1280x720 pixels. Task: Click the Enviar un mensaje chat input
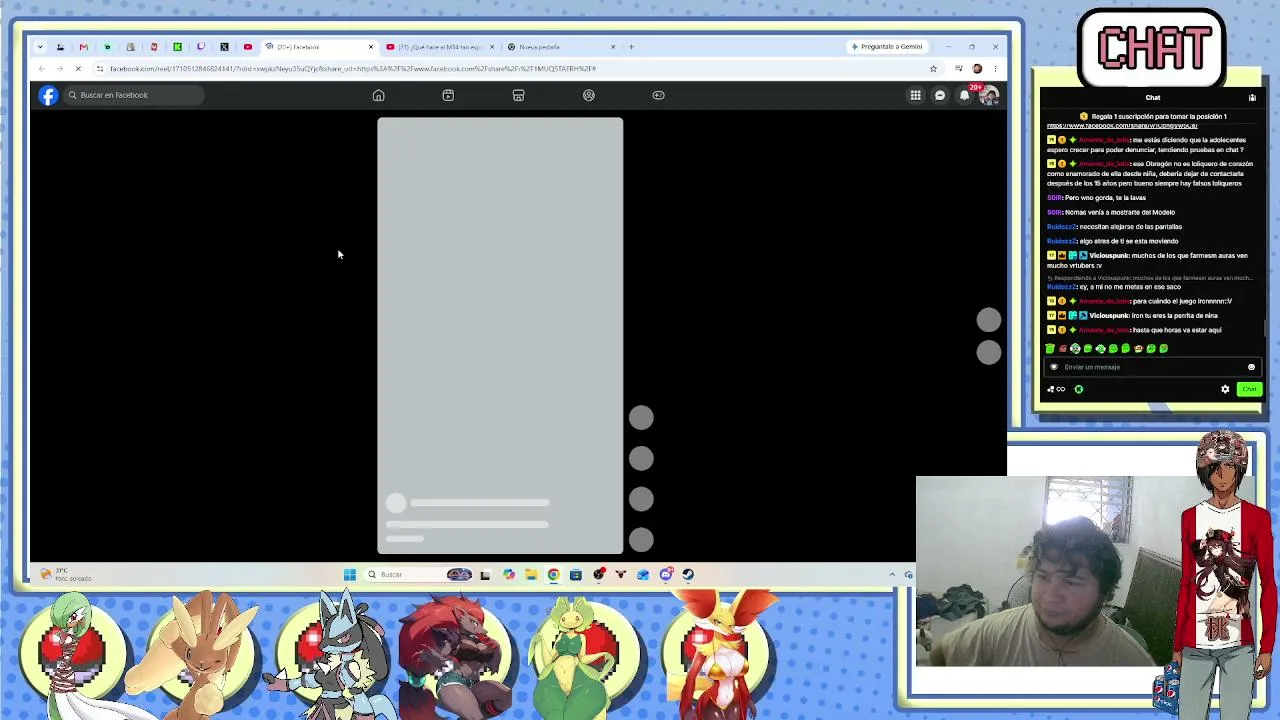(1150, 367)
